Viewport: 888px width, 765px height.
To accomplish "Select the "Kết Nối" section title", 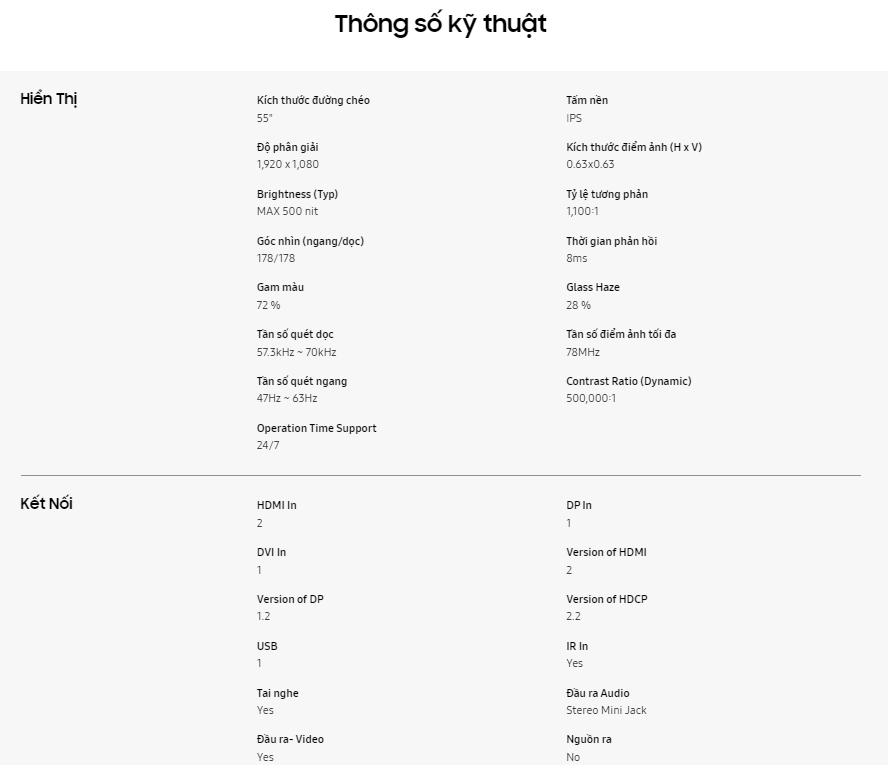I will pyautogui.click(x=47, y=503).
